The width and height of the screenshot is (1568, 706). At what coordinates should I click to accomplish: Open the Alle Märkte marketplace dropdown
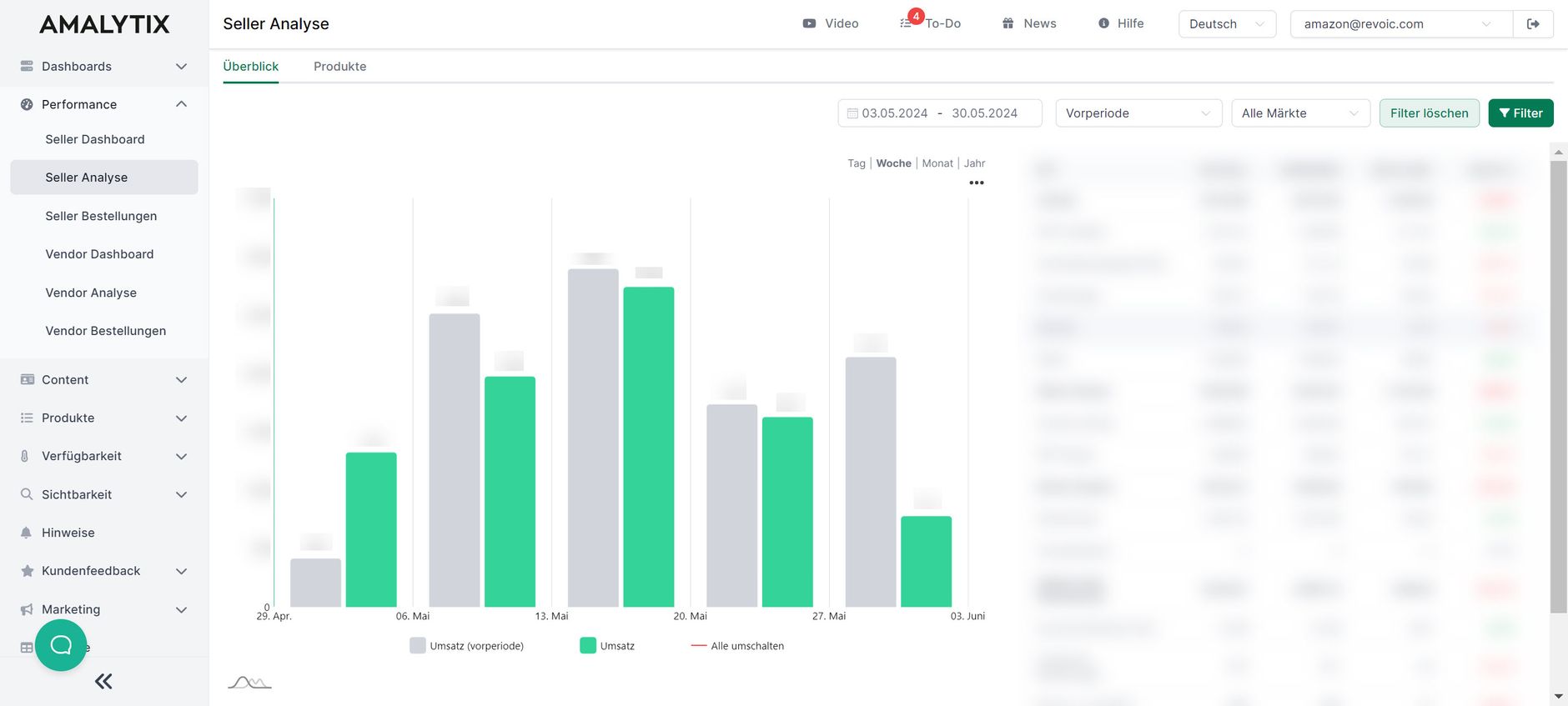pyautogui.click(x=1300, y=113)
